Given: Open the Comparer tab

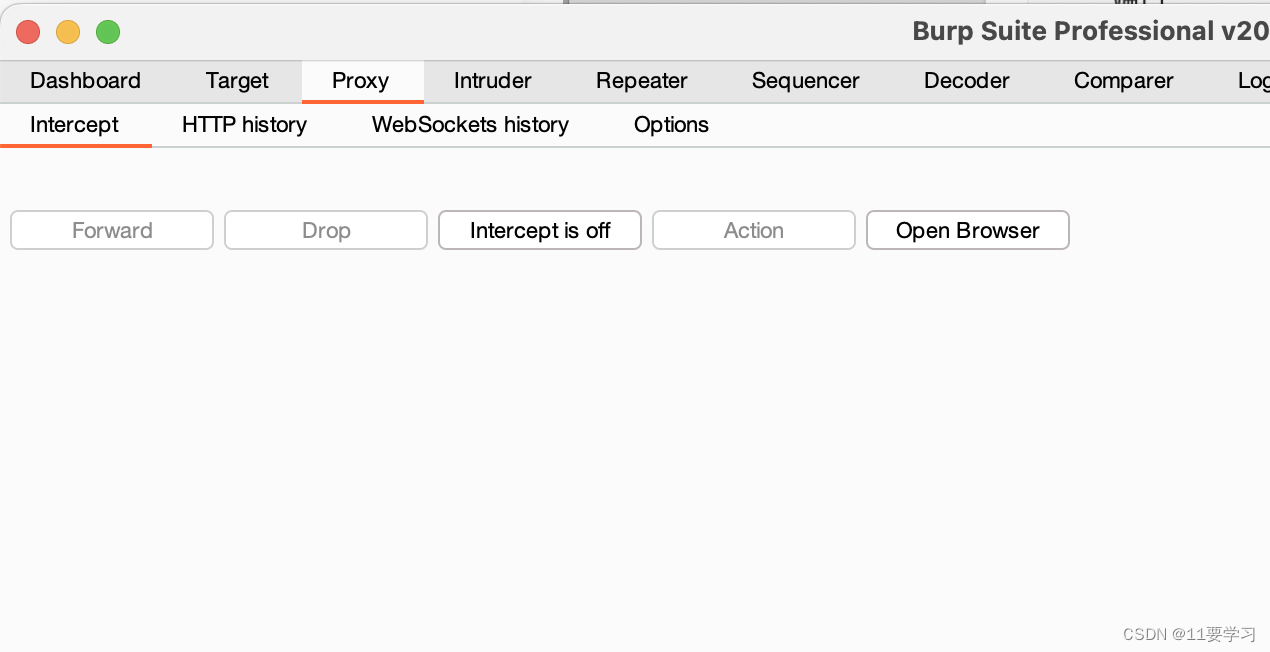Looking at the screenshot, I should [x=1123, y=81].
